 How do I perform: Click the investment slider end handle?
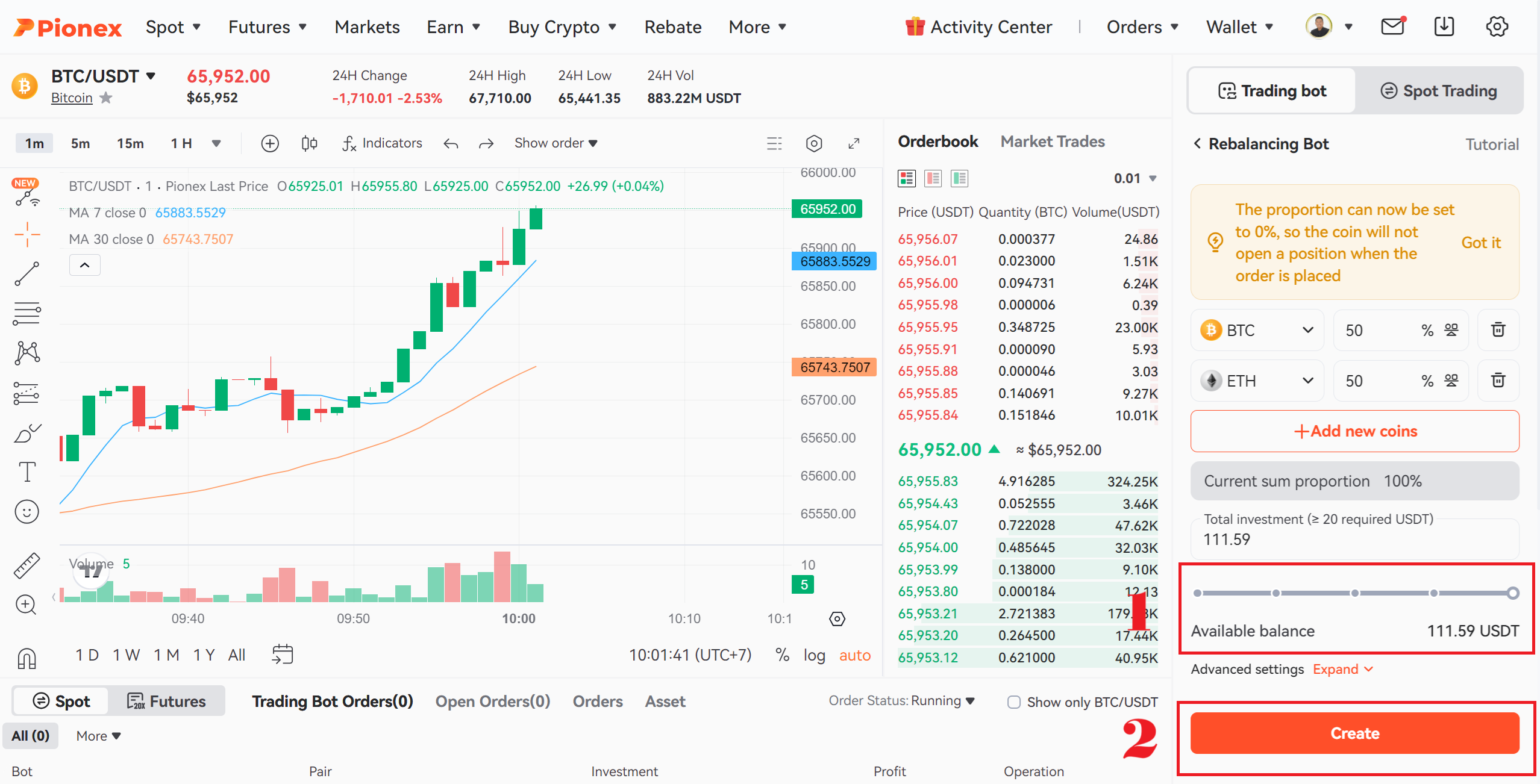(x=1513, y=593)
